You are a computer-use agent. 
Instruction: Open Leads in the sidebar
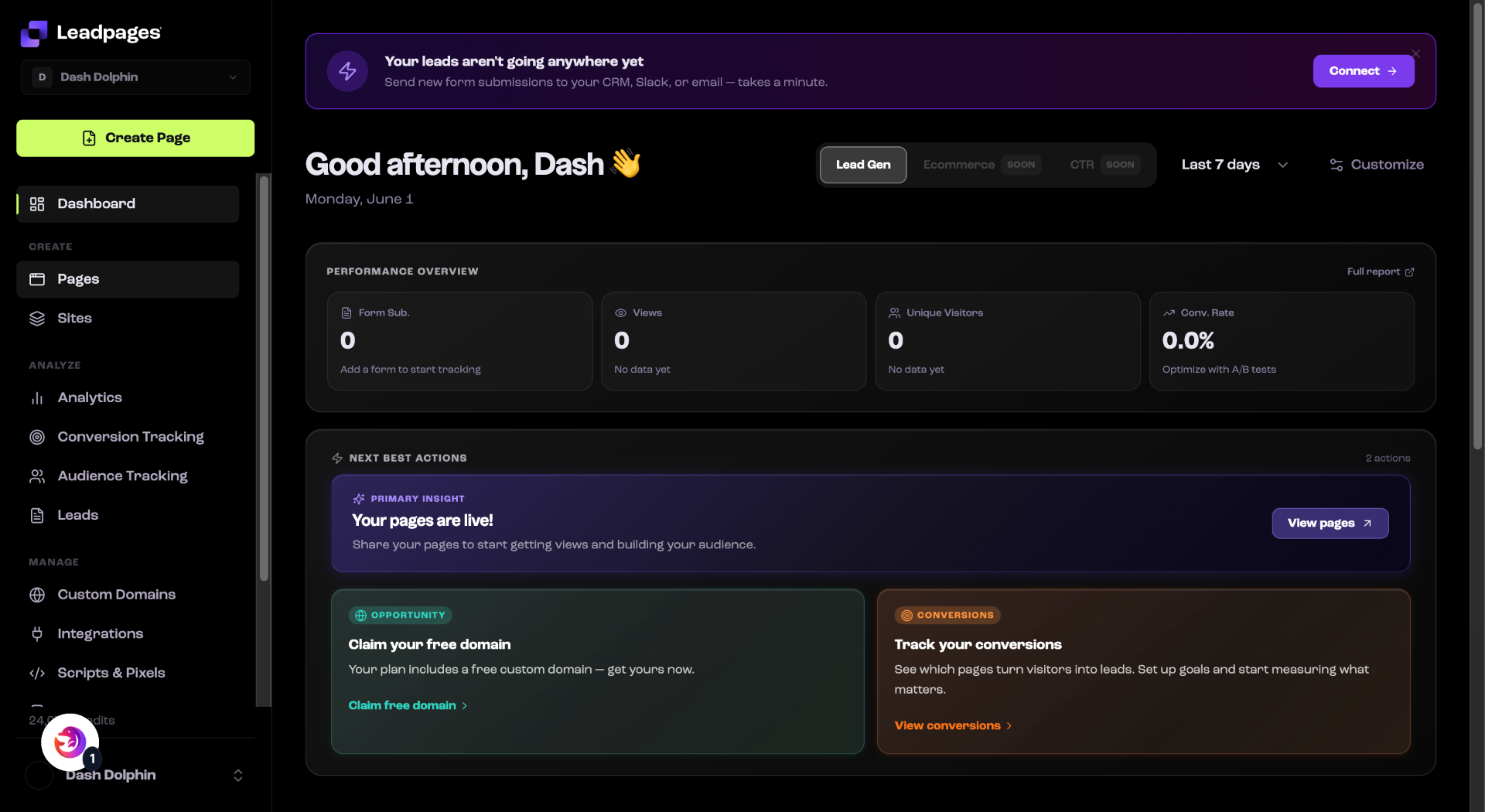click(x=128, y=515)
